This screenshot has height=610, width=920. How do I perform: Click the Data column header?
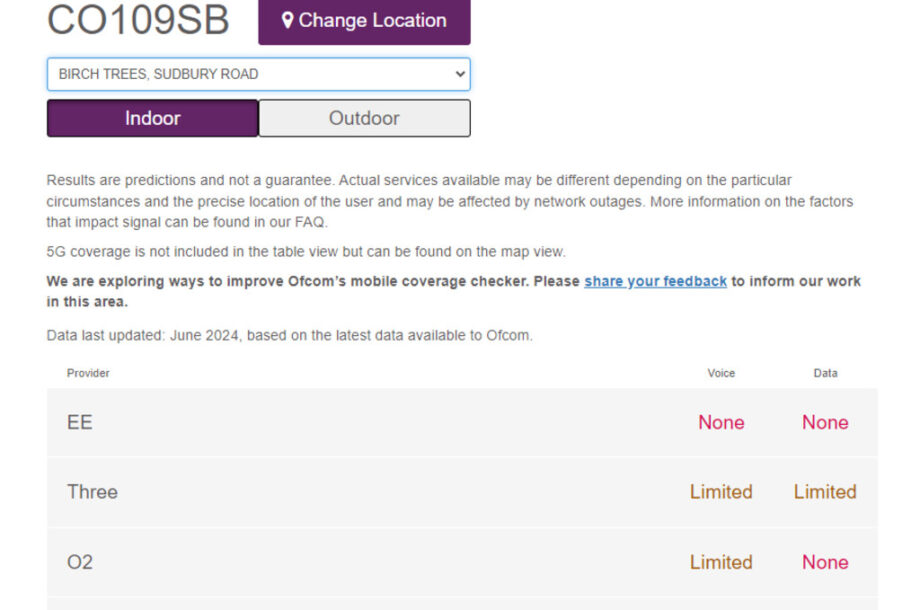click(825, 373)
